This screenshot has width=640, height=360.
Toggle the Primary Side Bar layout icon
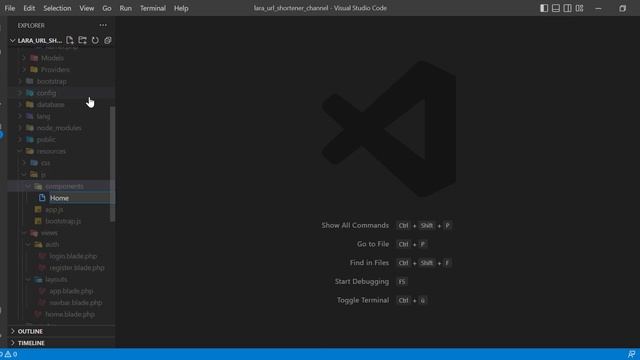pos(544,8)
